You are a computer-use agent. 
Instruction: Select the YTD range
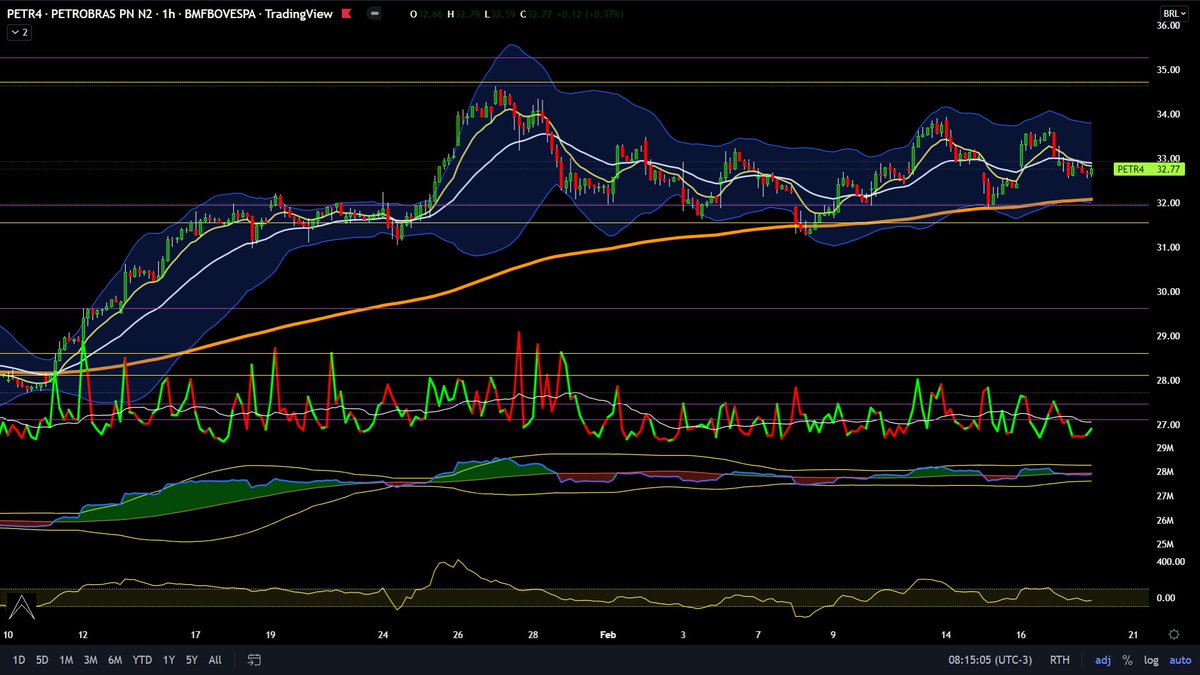point(142,660)
